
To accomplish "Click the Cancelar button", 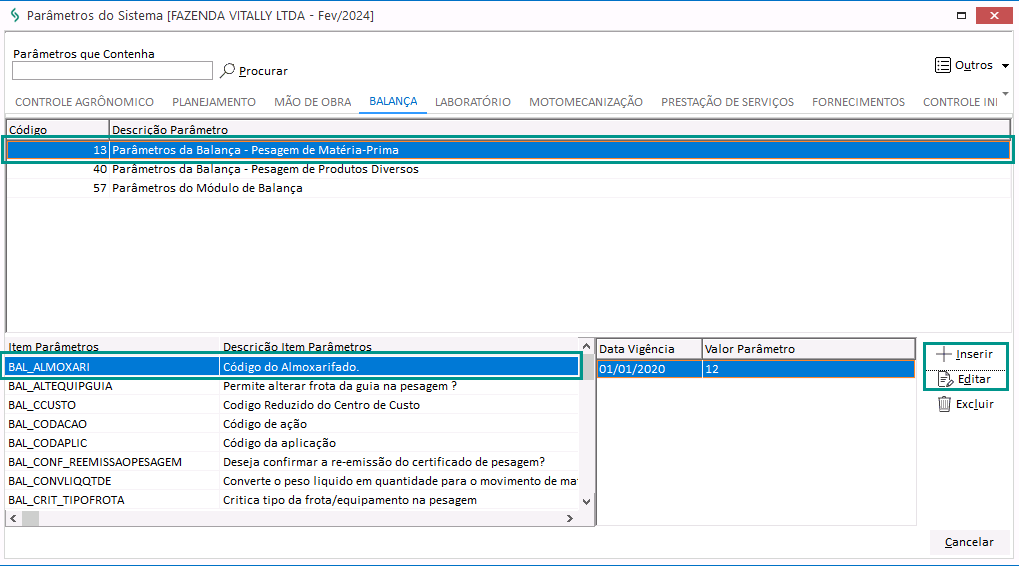I will tap(969, 542).
